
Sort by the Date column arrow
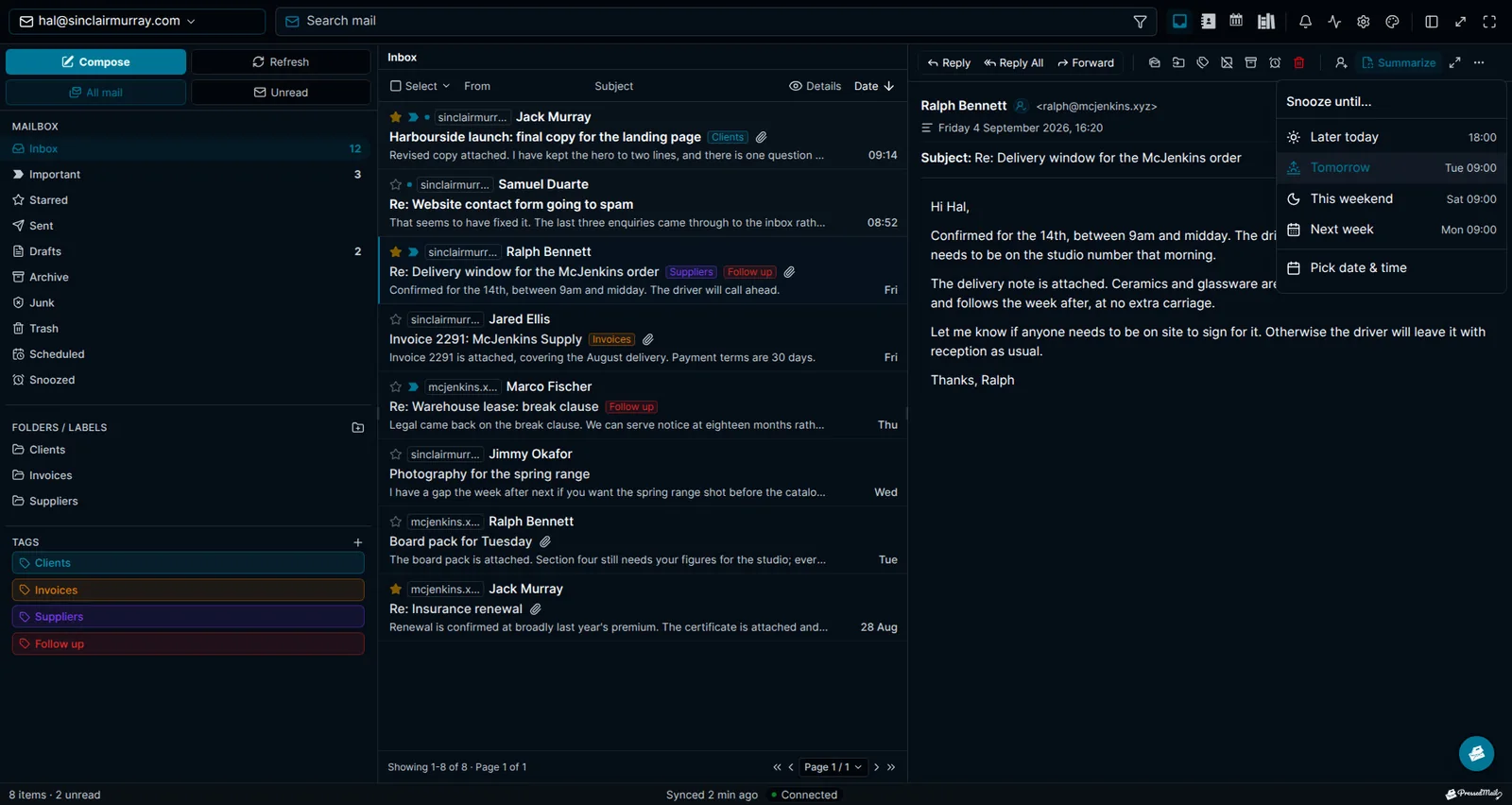pyautogui.click(x=888, y=86)
